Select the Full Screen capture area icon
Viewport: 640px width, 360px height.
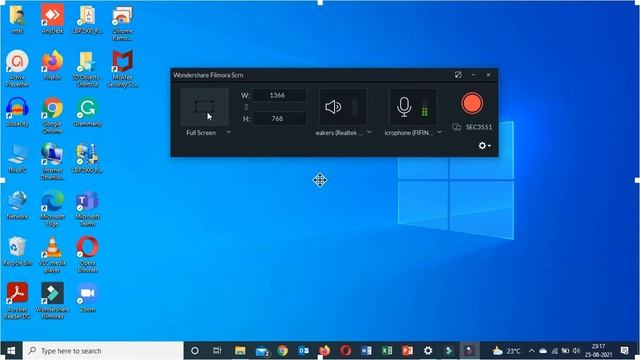(204, 107)
